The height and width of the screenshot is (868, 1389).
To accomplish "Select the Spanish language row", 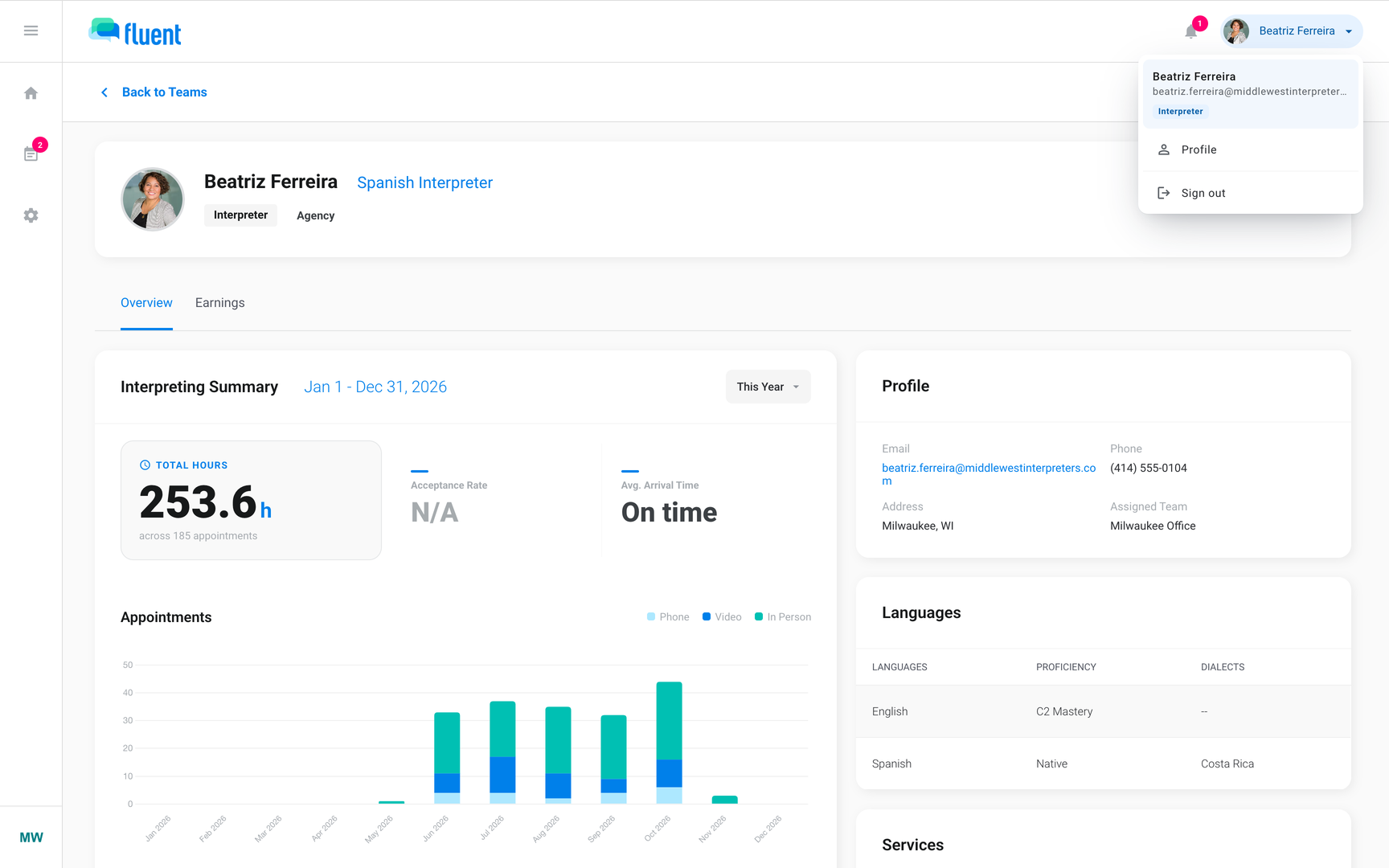I will pos(1104,764).
